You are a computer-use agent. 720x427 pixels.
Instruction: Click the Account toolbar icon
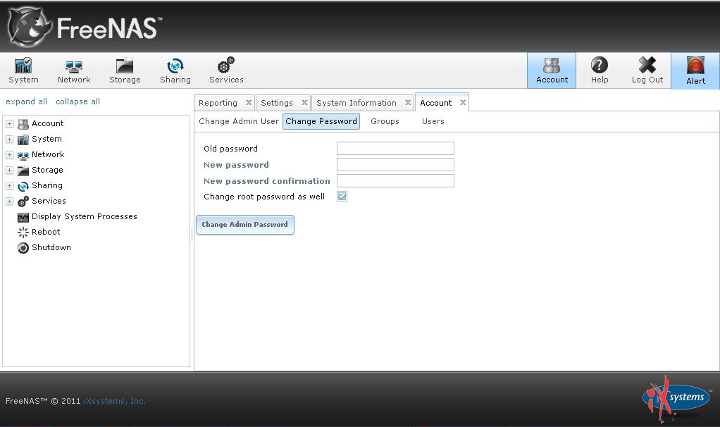[x=551, y=71]
